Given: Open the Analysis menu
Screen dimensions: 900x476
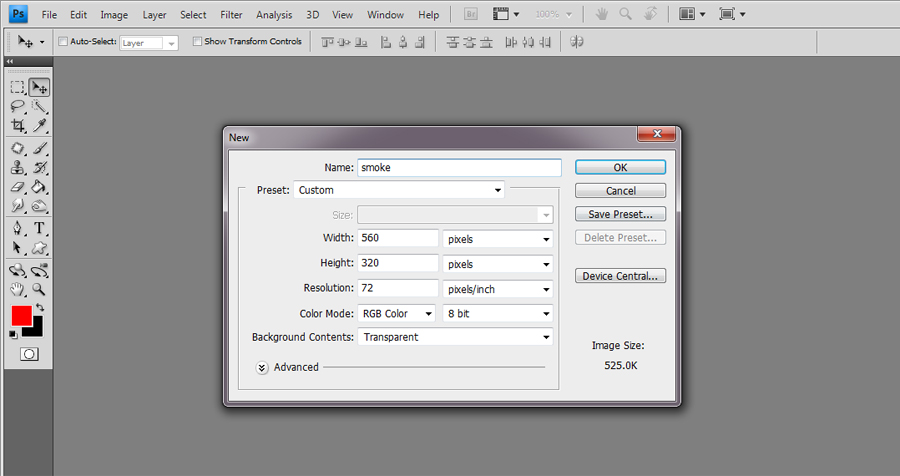Looking at the screenshot, I should click(274, 15).
